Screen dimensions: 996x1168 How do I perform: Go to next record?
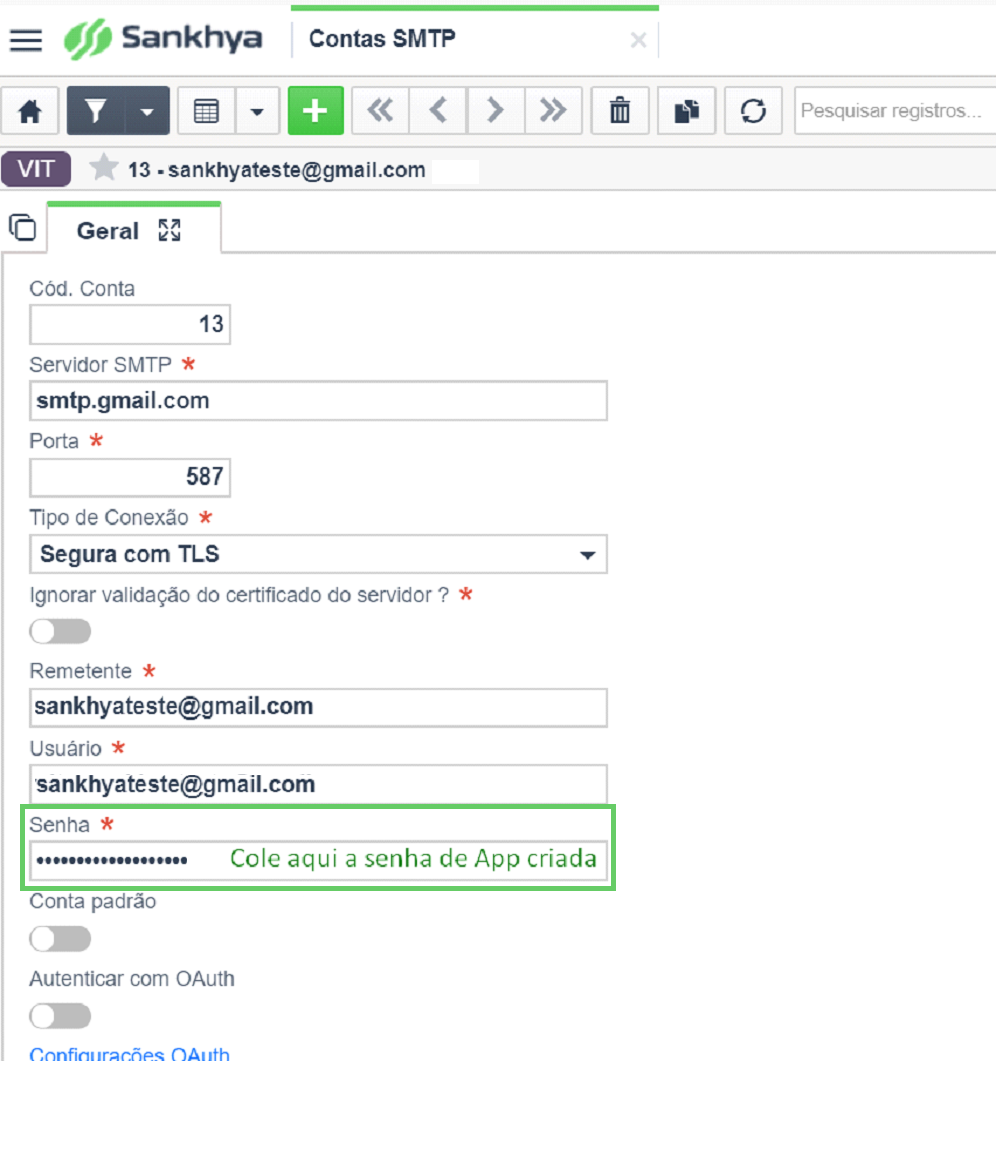495,111
